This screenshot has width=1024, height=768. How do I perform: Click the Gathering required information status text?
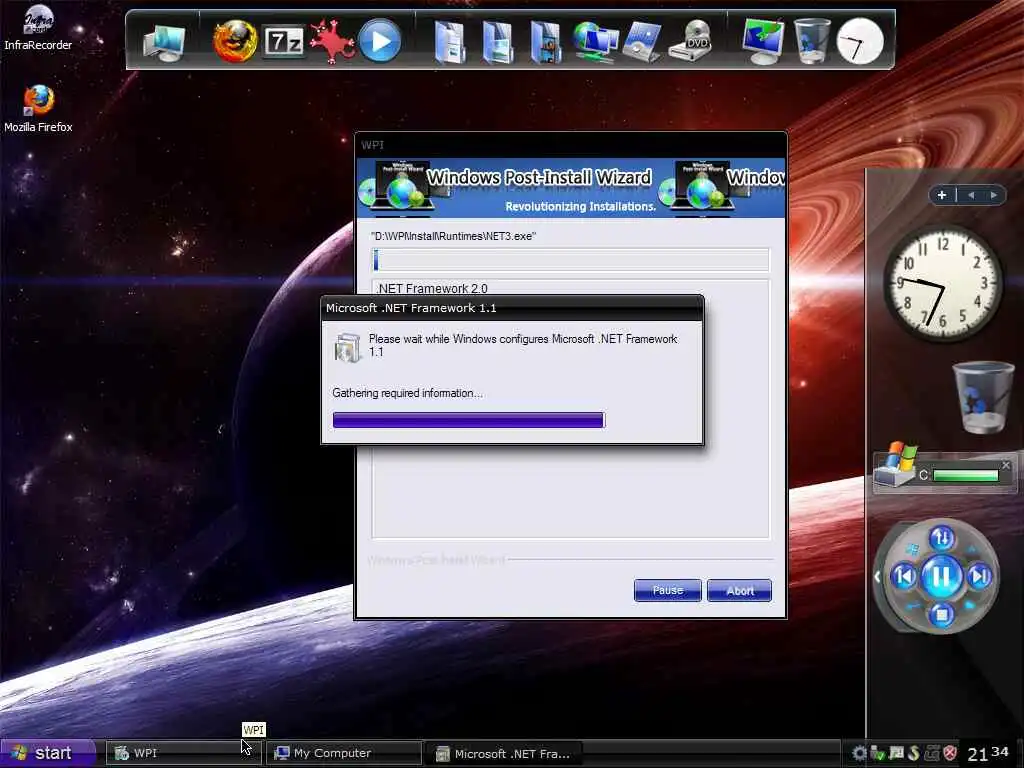coord(408,393)
